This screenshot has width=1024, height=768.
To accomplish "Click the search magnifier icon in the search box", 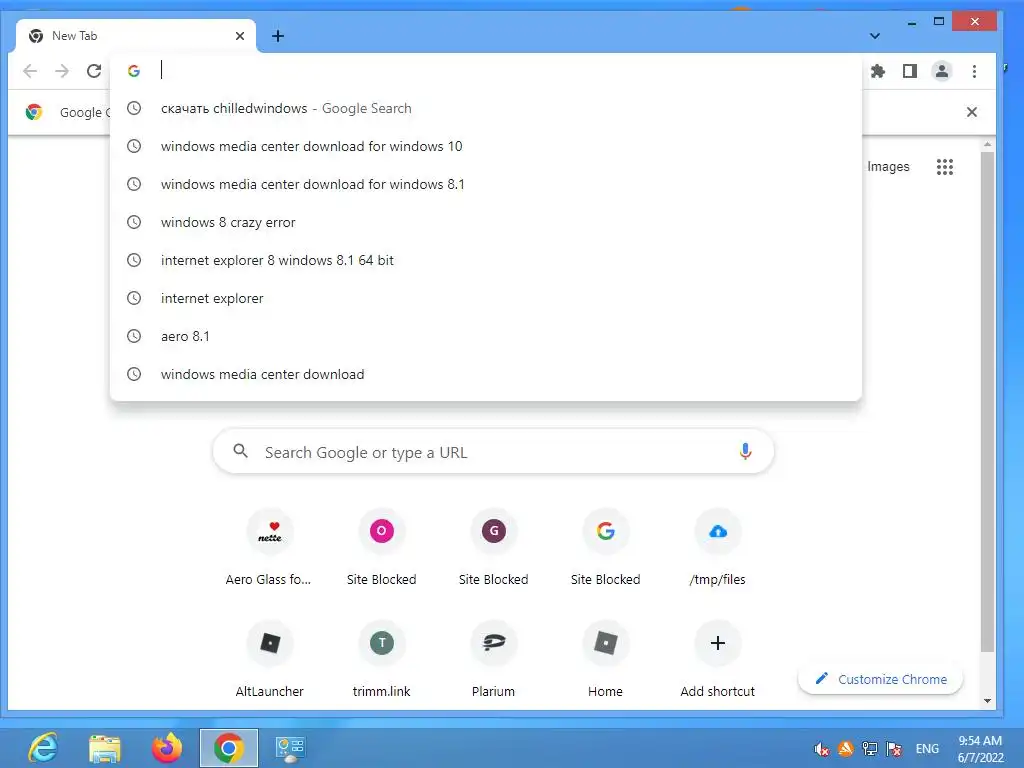I will pyautogui.click(x=240, y=451).
